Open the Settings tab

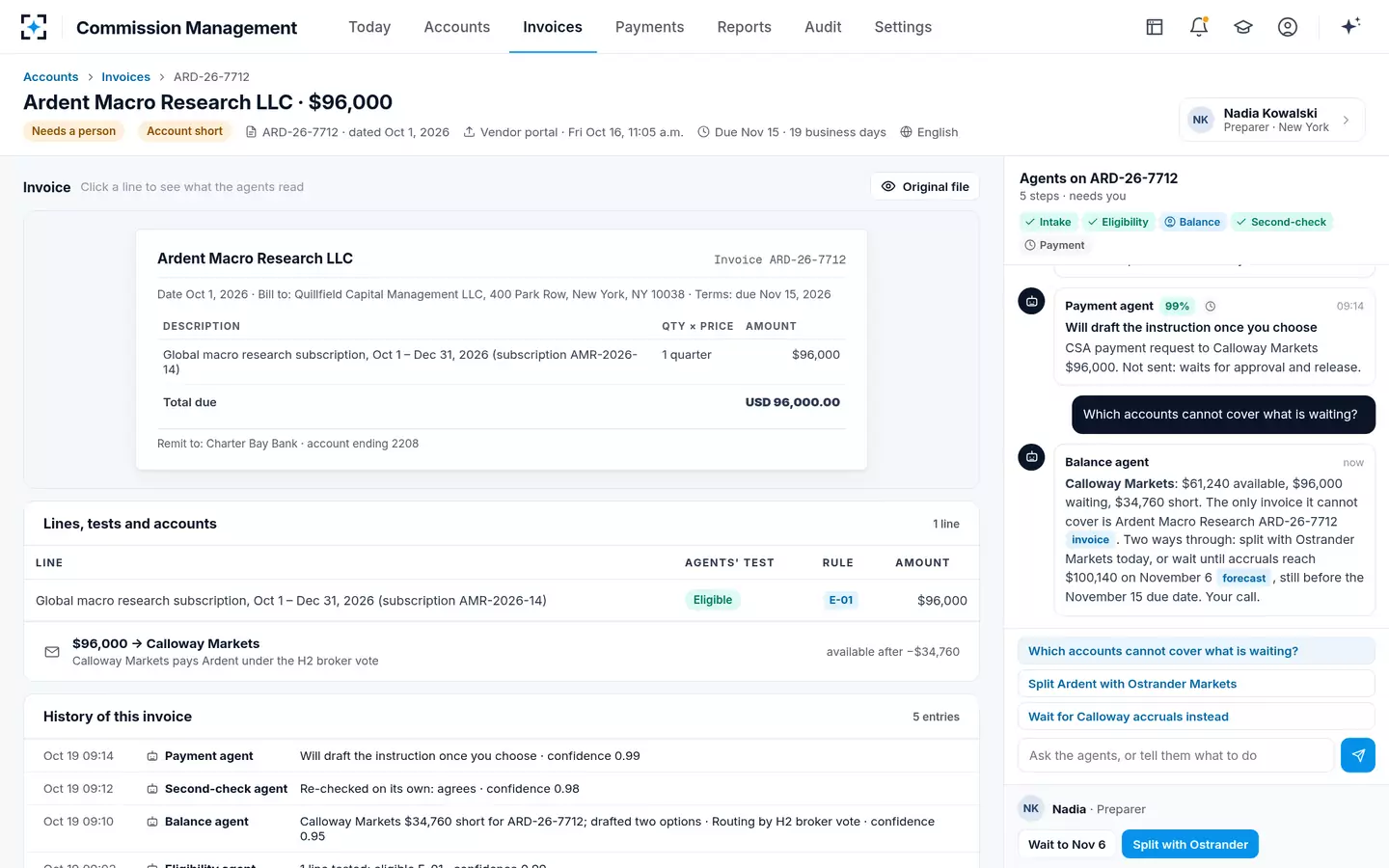(x=903, y=27)
